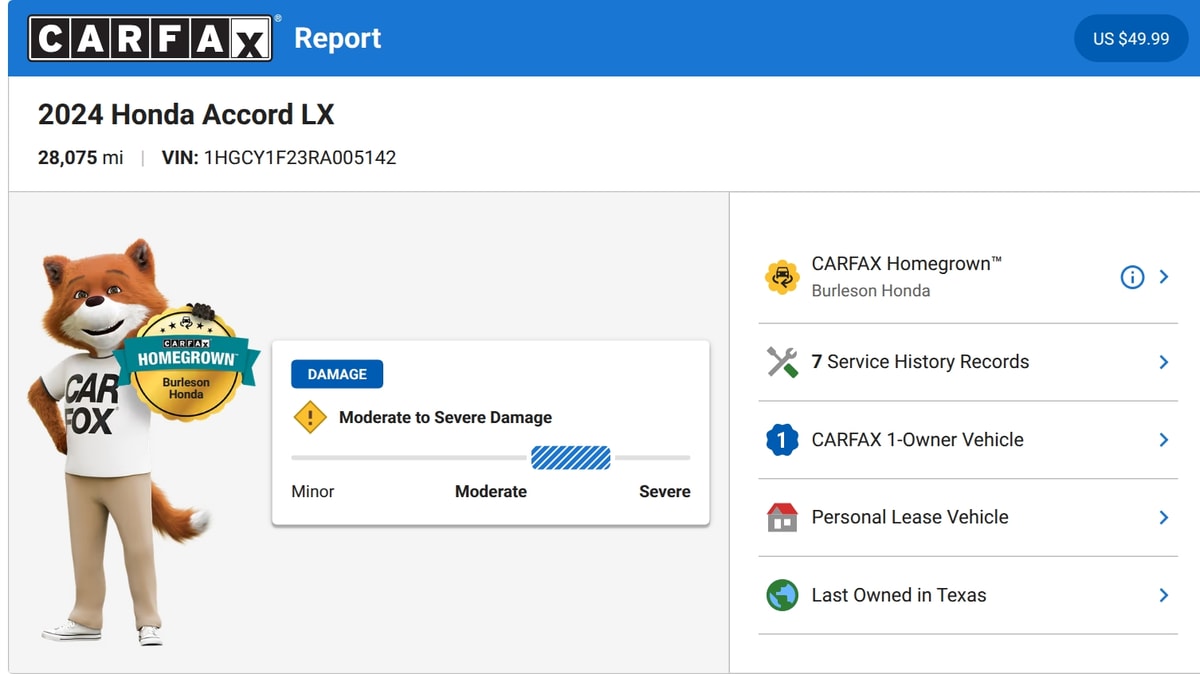The image size is (1200, 674).
Task: Expand 7 Service History Records chevron
Action: click(x=1164, y=362)
